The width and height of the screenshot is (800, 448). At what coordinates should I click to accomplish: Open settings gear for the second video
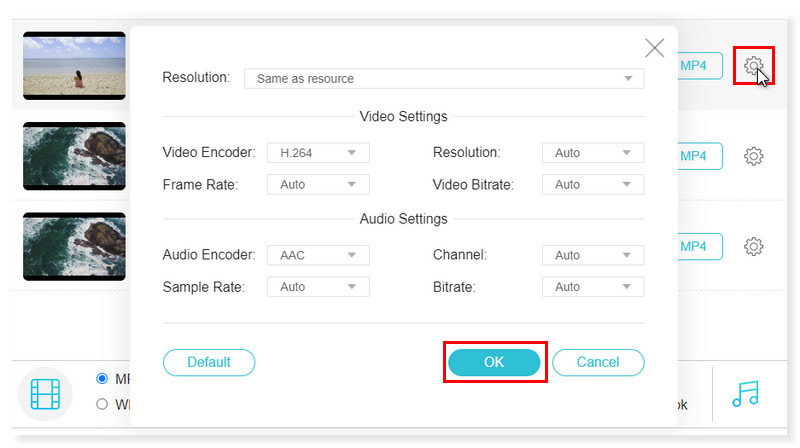point(754,156)
